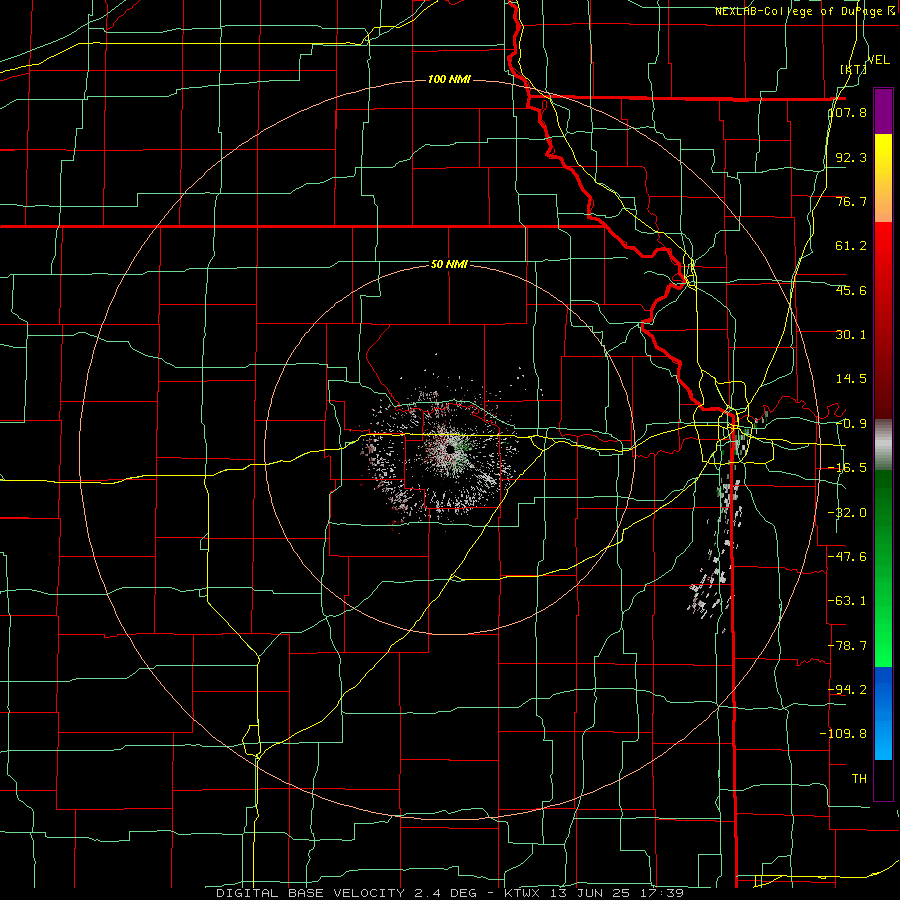Image resolution: width=900 pixels, height=900 pixels.
Task: Click the -94.2 velocity scale value
Action: pos(848,689)
